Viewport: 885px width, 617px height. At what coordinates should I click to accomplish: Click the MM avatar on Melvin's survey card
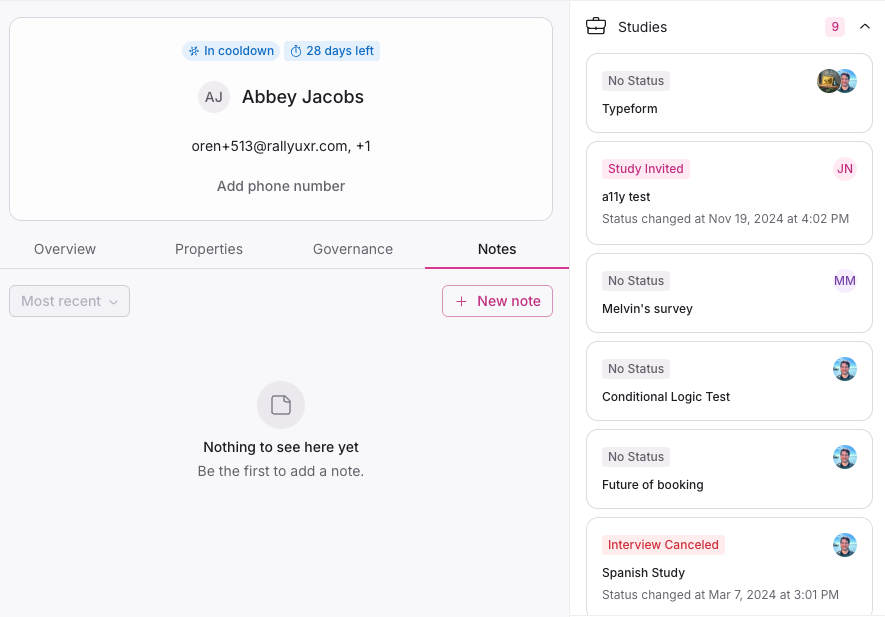pyautogui.click(x=845, y=281)
